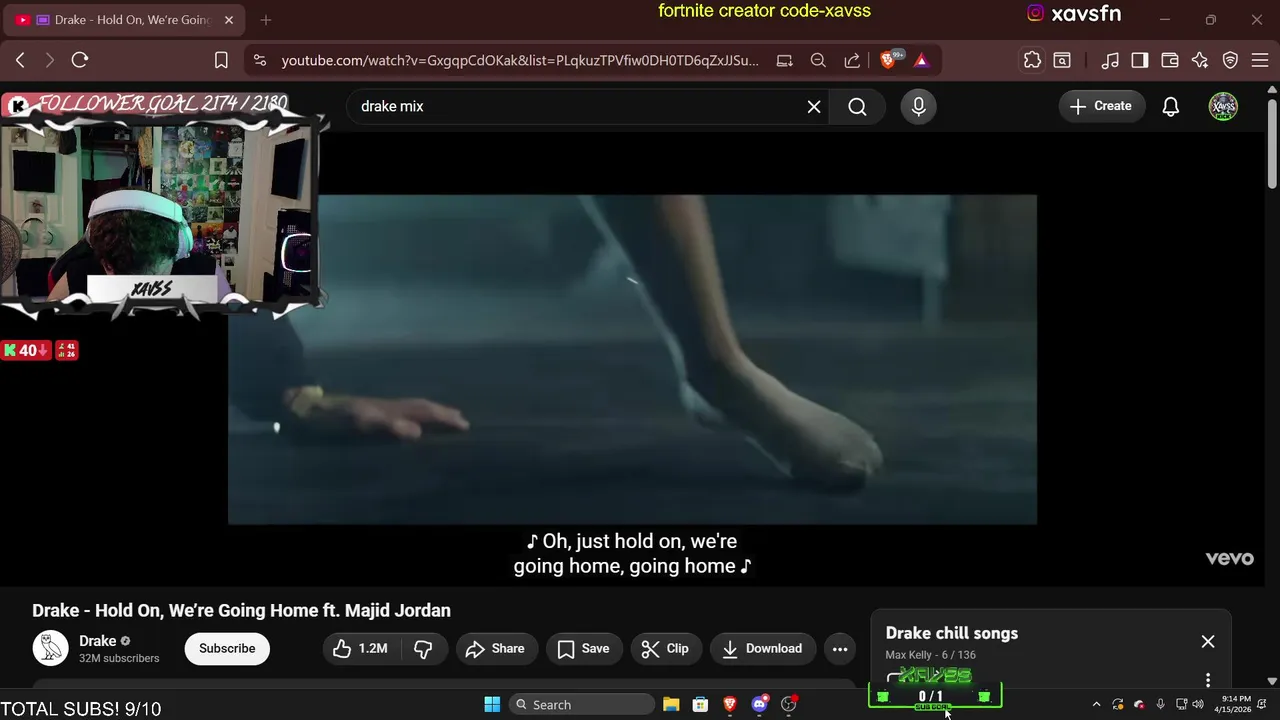This screenshot has height=720, width=1280.
Task: Start voice search with microphone button
Action: pos(918,106)
